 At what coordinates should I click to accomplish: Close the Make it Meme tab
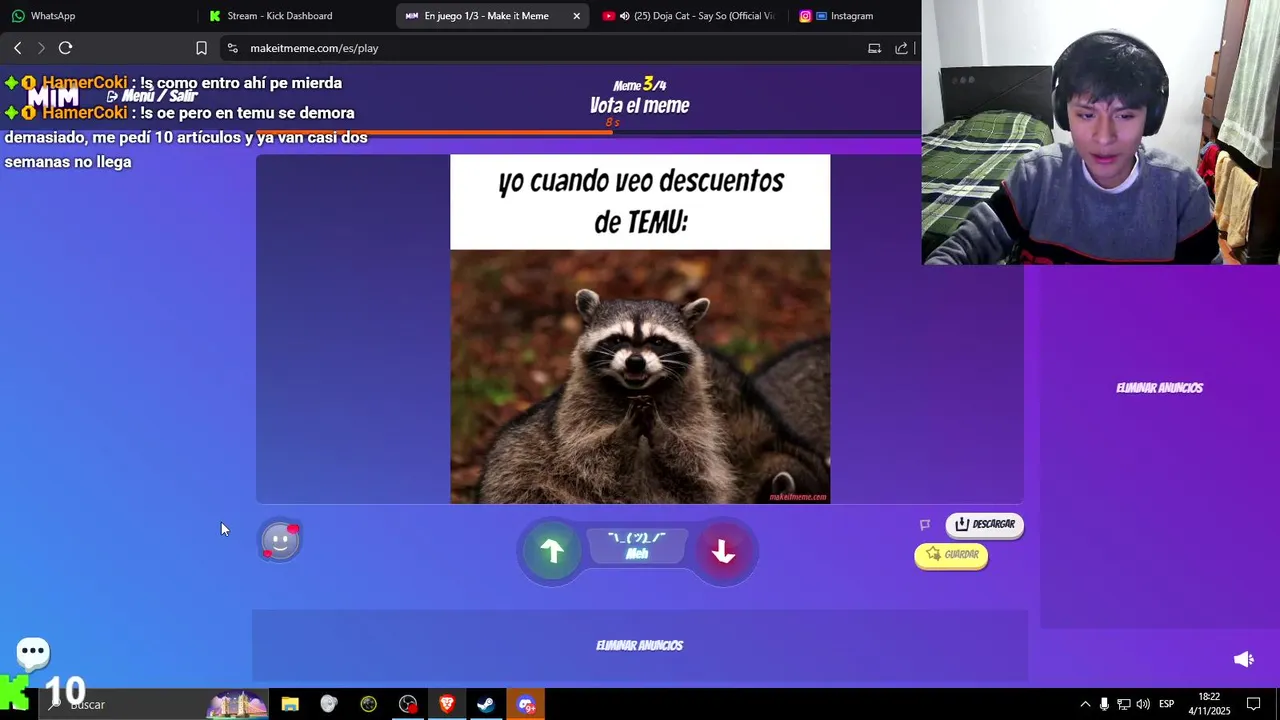tap(576, 16)
